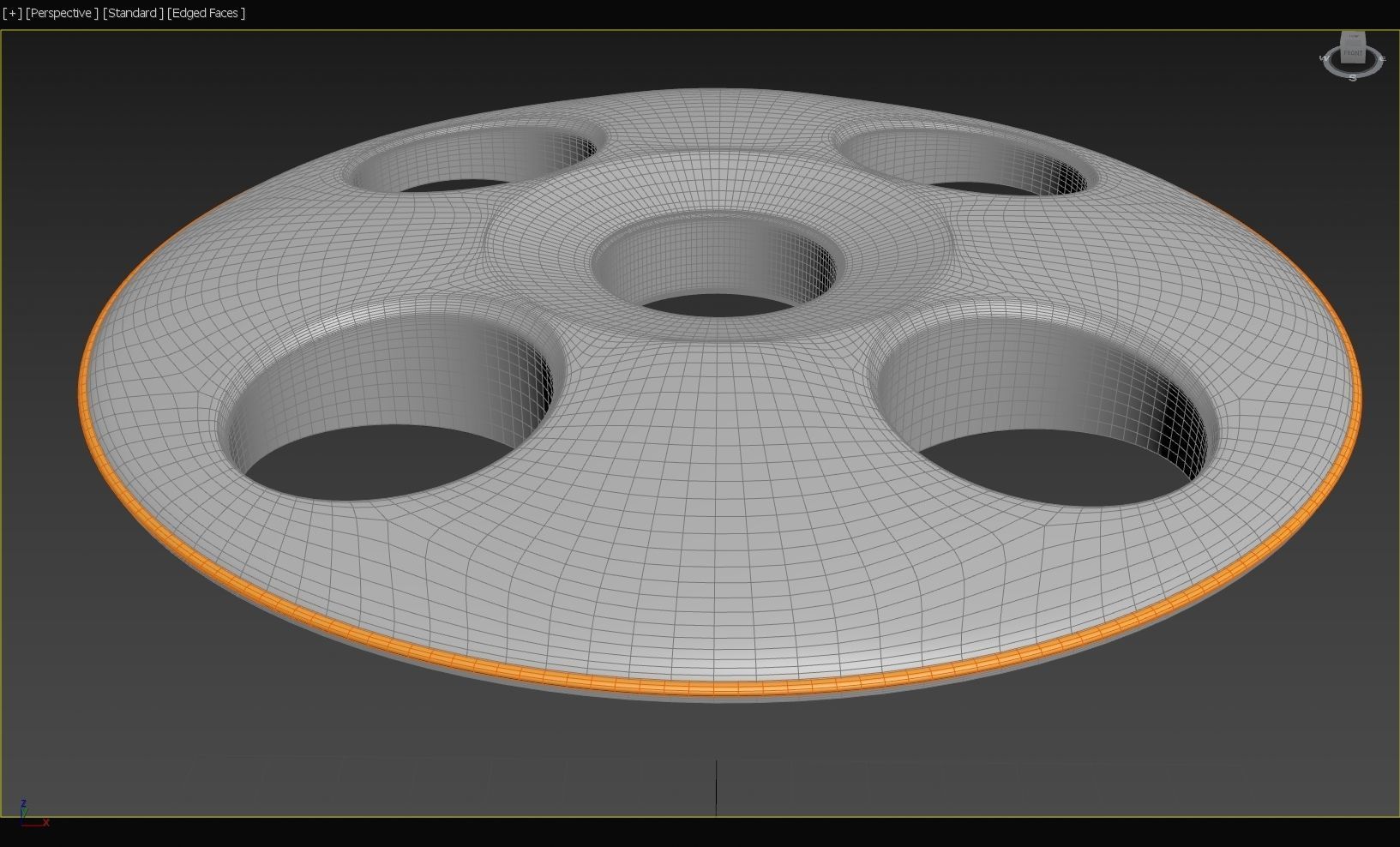Click the E marker on ViewCube compass
This screenshot has height=847, width=1400.
[1382, 58]
